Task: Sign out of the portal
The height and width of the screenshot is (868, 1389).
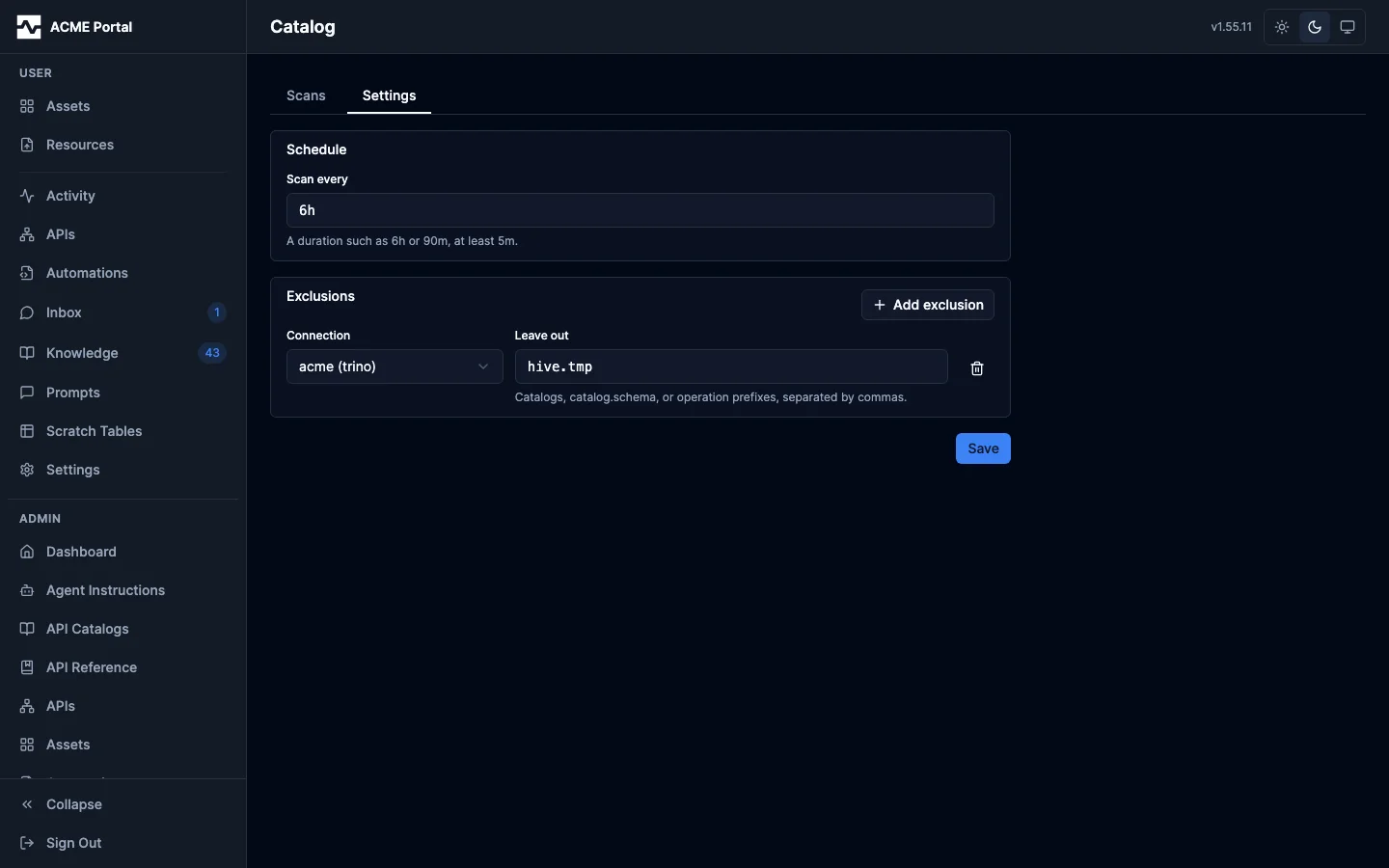Action: coord(123,843)
